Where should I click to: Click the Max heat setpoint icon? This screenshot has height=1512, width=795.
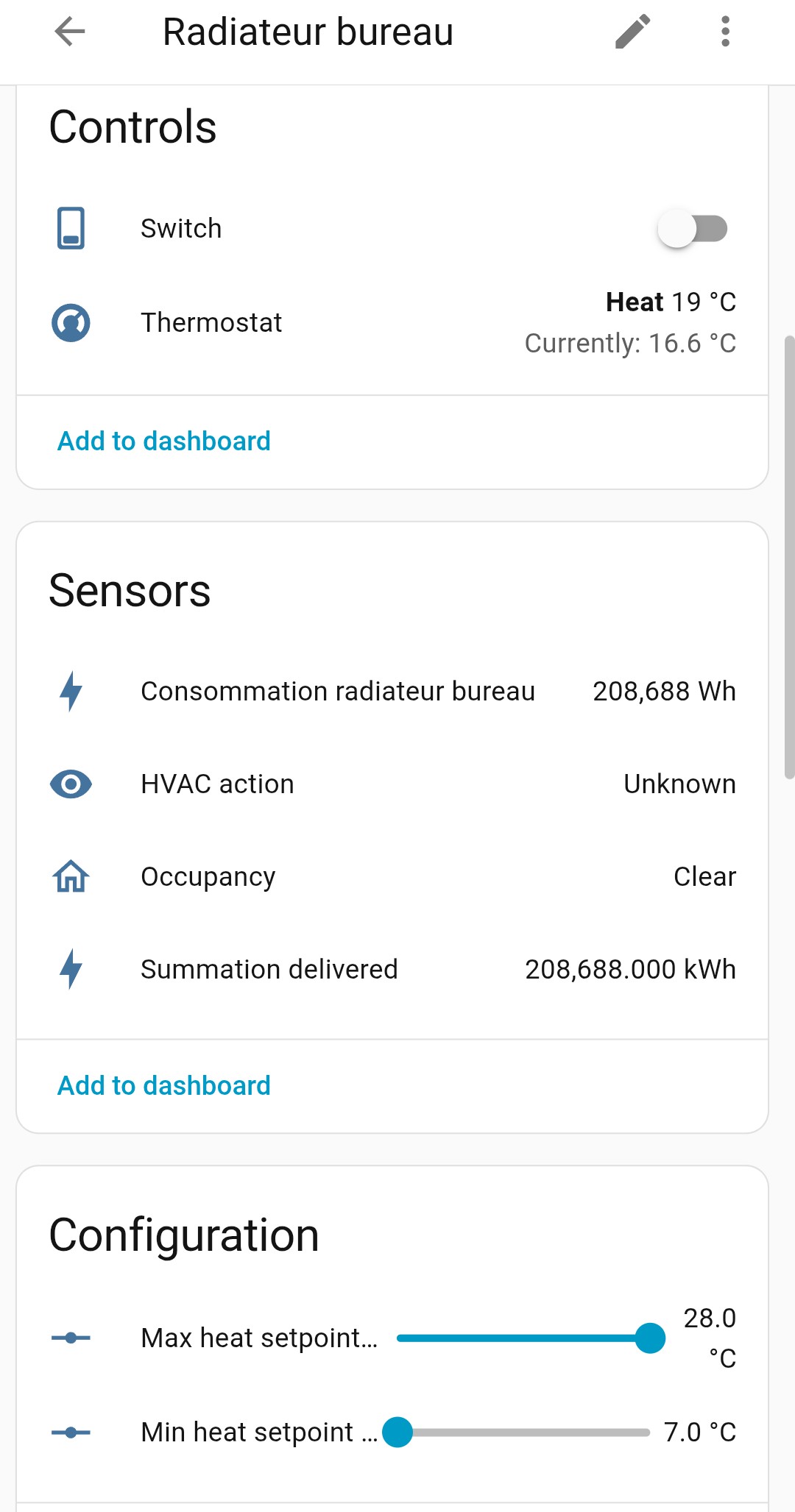[x=71, y=1338]
